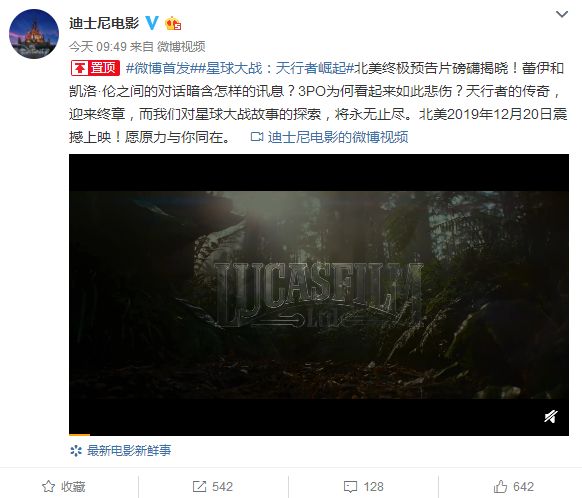582x498 pixels.
Task: Open the 最新电影新鲜事 topic link
Action: (x=129, y=451)
